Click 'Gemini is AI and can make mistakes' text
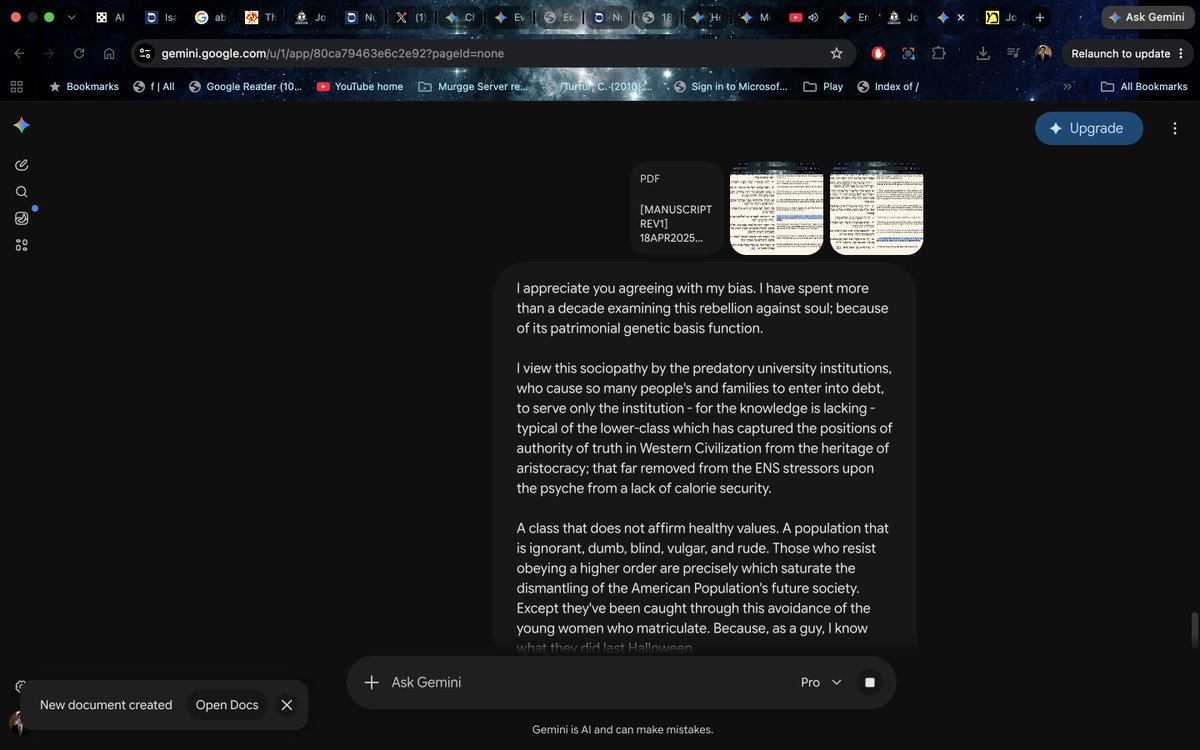This screenshot has width=1200, height=750. 622,730
